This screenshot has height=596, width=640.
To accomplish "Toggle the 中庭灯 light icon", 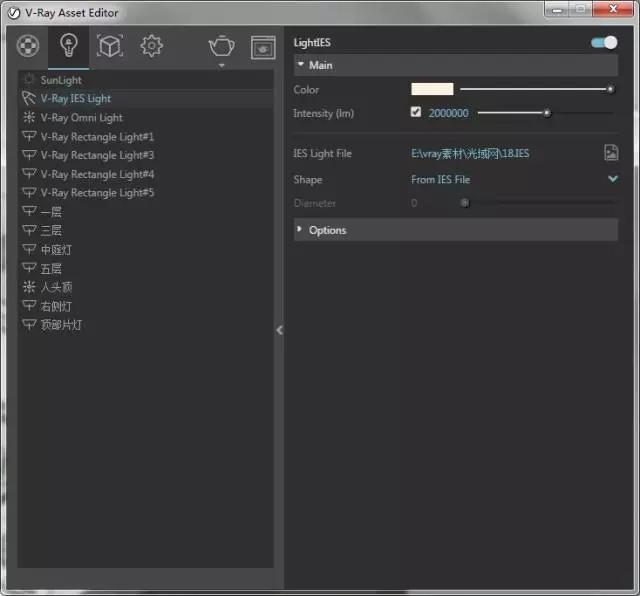I will pos(29,248).
